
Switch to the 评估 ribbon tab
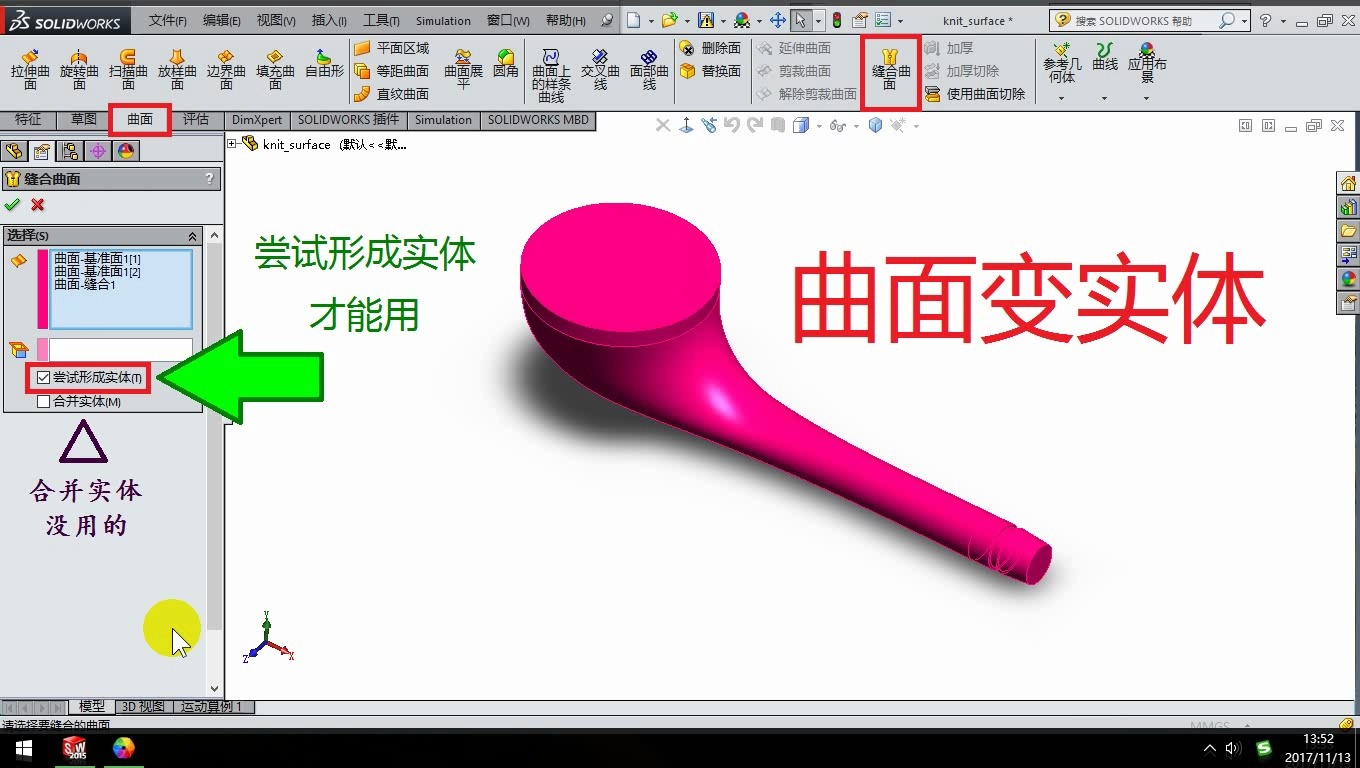(x=196, y=119)
